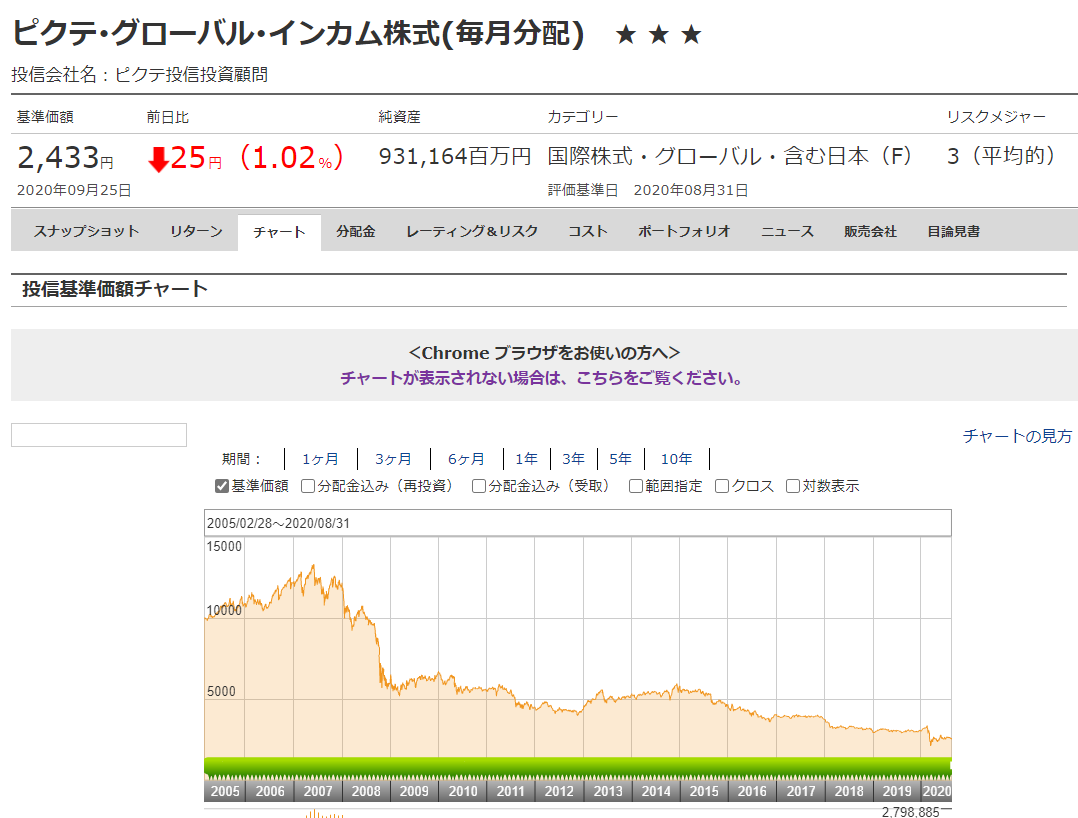Open the 販売会社 tab

coord(870,232)
